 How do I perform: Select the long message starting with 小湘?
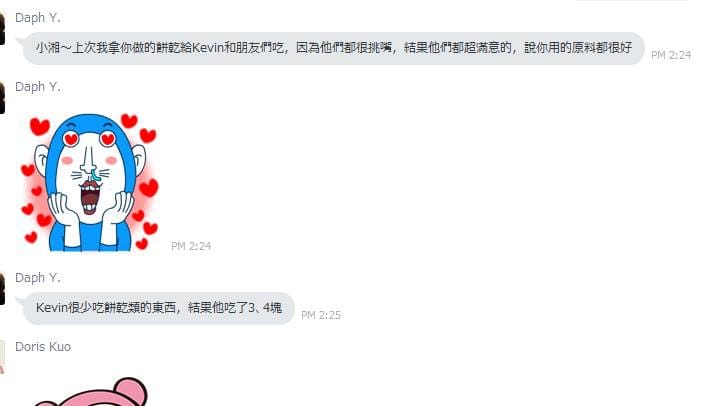(334, 48)
